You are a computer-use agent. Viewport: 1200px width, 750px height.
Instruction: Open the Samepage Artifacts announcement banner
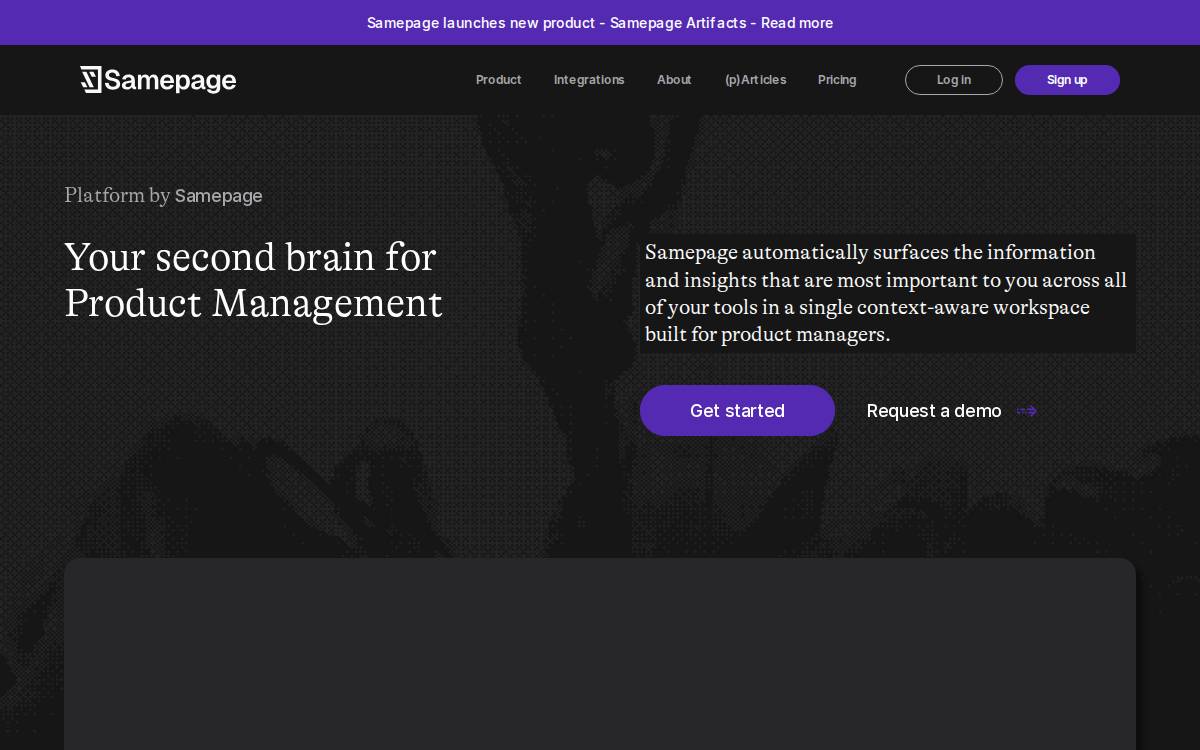pyautogui.click(x=600, y=22)
